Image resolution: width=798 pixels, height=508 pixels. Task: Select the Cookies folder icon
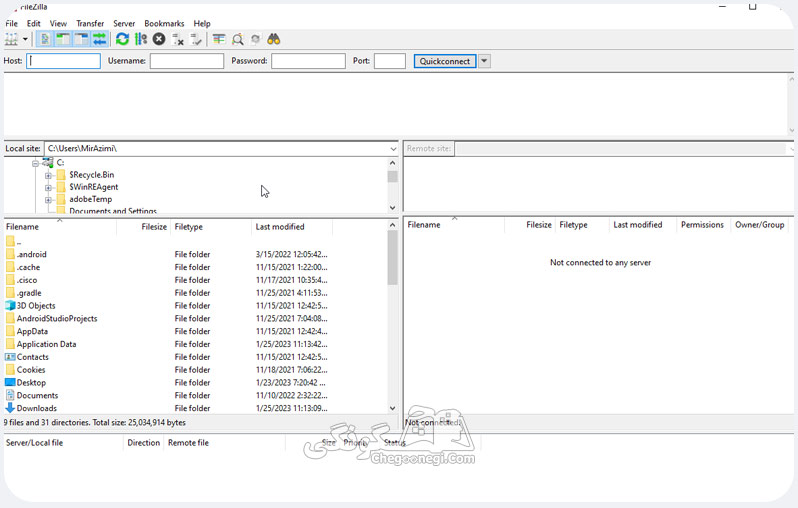(x=10, y=370)
